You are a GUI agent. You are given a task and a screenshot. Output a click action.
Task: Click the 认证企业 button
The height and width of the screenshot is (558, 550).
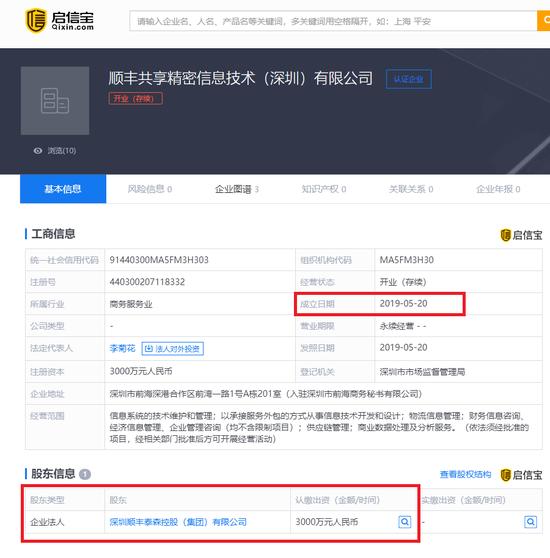pyautogui.click(x=408, y=79)
